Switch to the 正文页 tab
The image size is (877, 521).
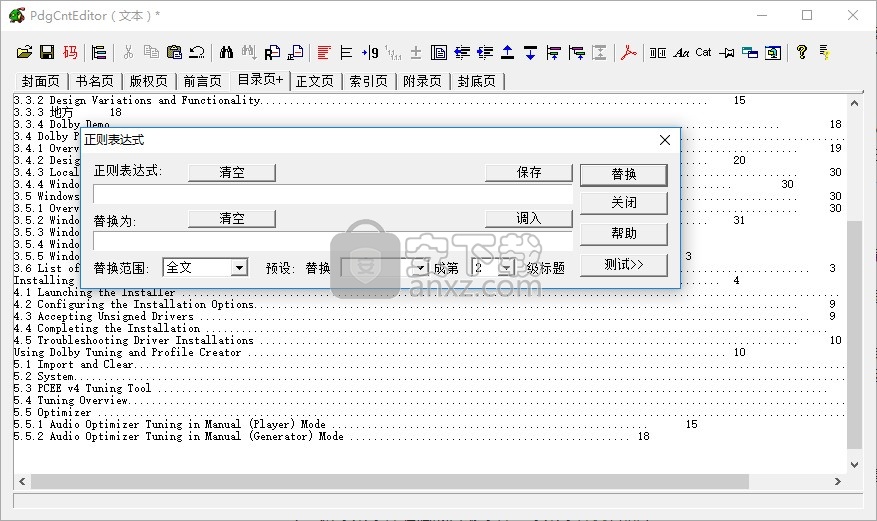coord(314,82)
